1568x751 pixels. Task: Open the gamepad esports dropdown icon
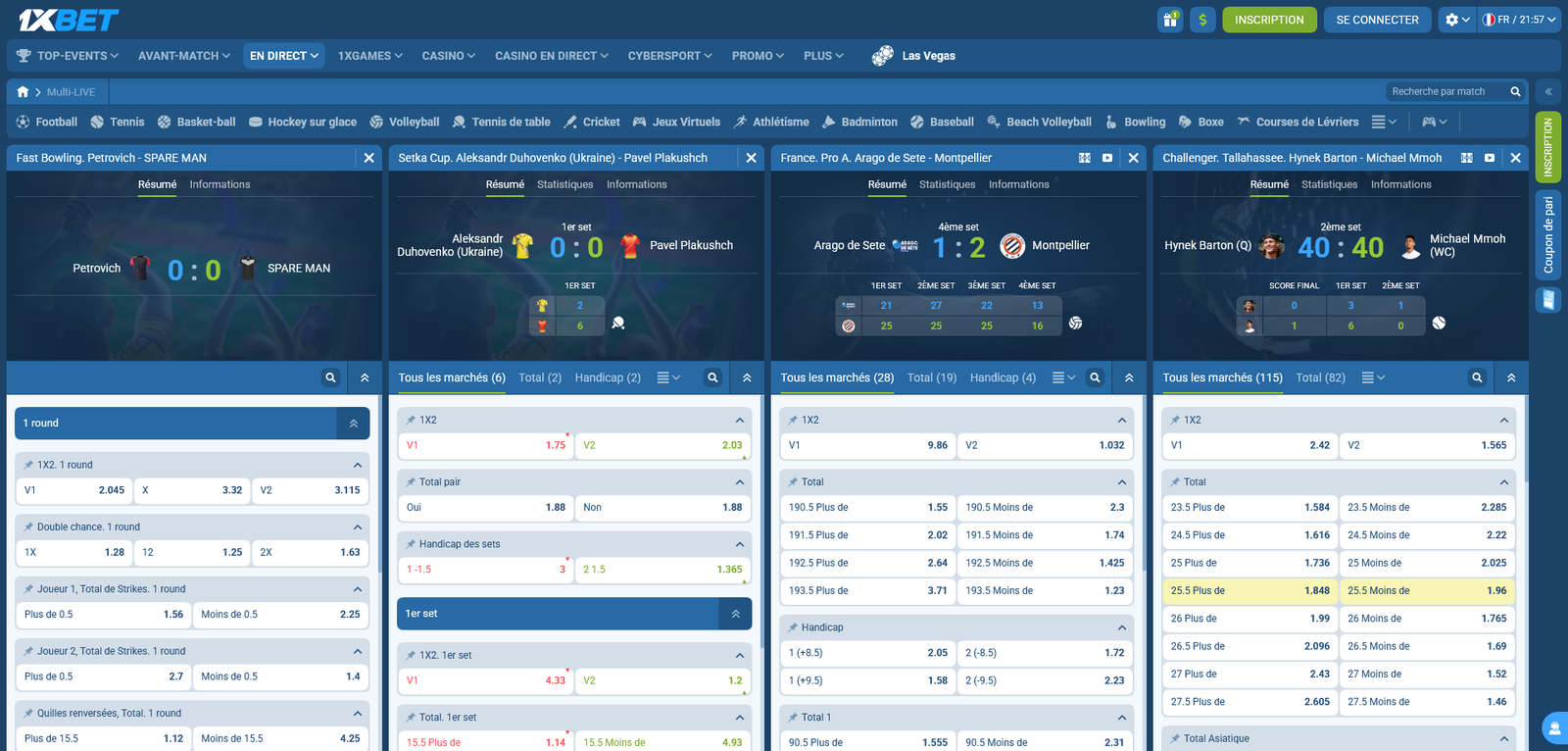click(1435, 122)
